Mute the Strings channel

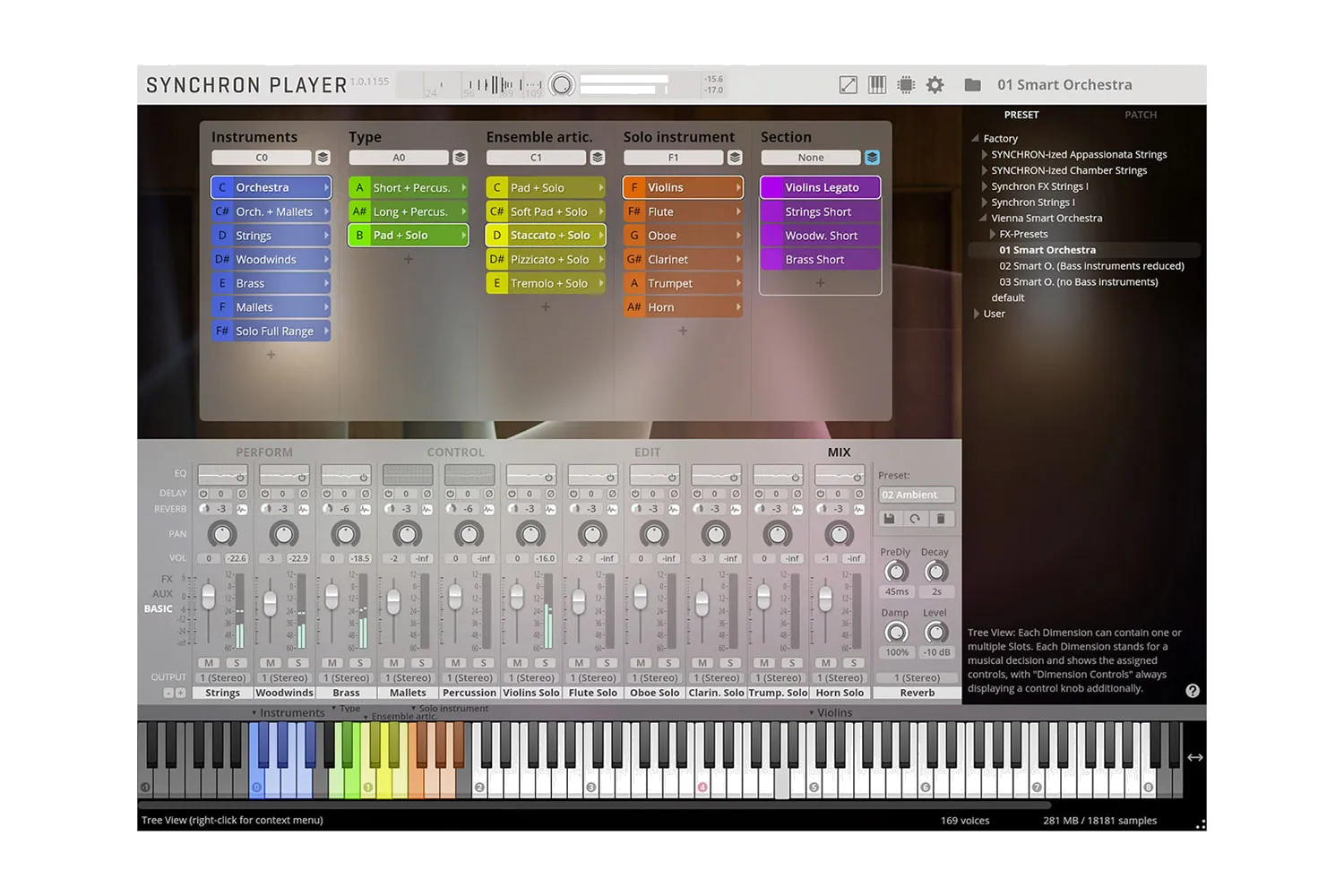click(x=209, y=663)
